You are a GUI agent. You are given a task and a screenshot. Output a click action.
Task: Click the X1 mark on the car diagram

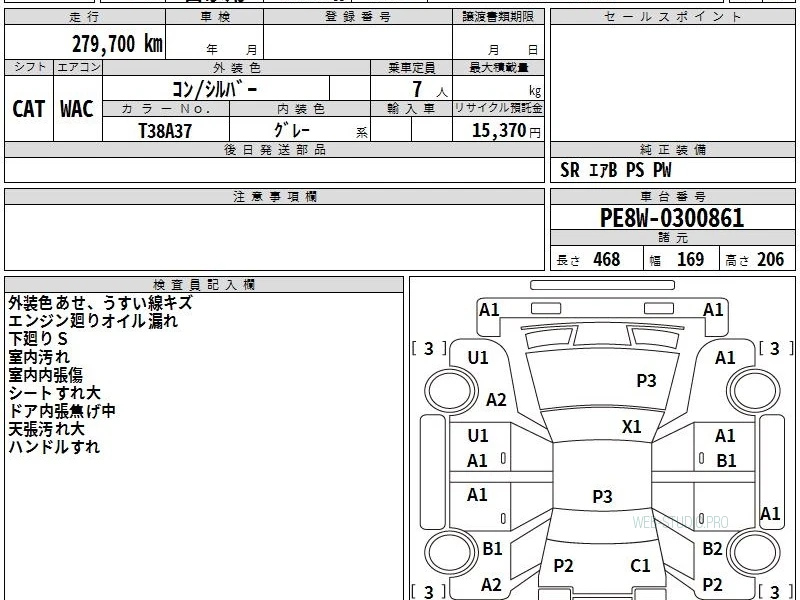631,427
